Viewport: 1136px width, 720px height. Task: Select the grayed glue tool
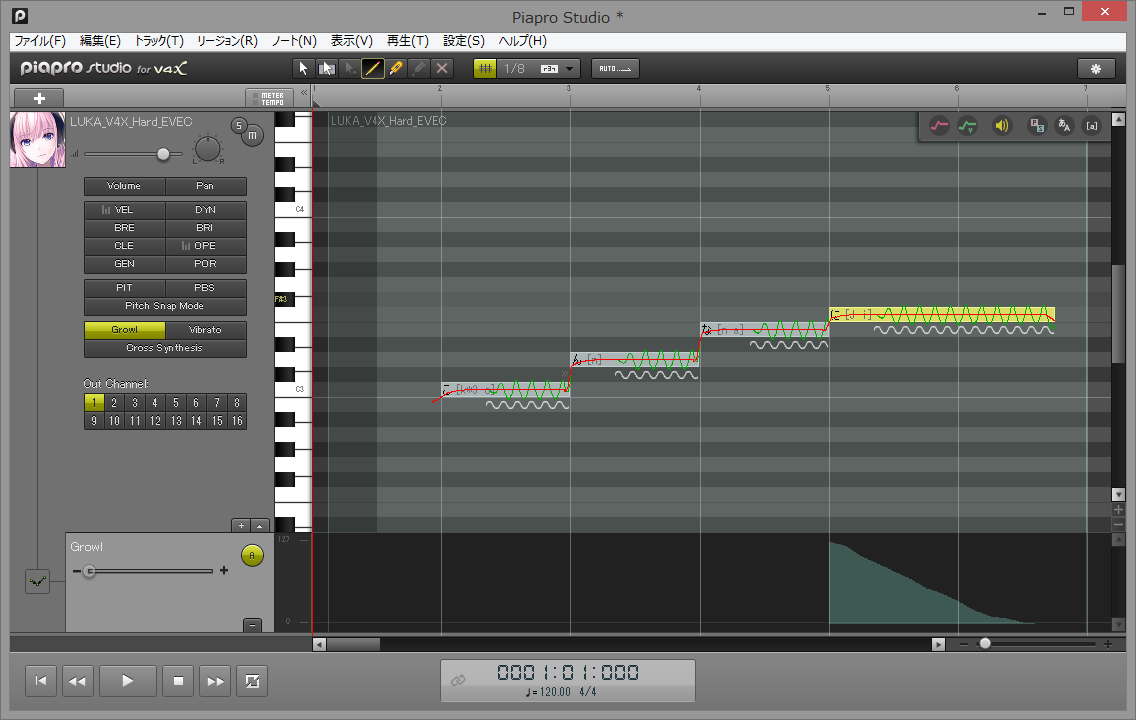(x=419, y=69)
